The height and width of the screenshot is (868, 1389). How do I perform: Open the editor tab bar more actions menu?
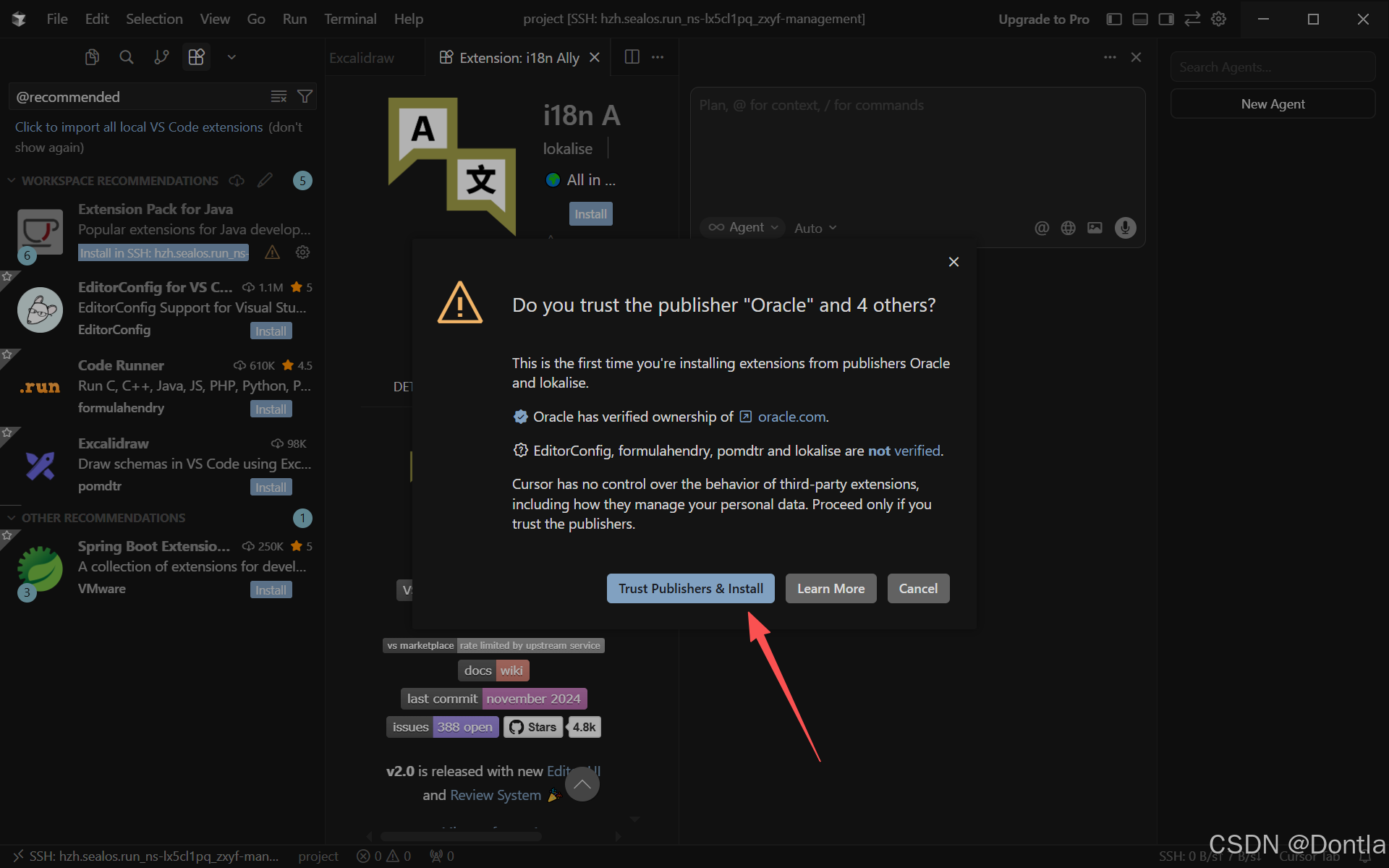tap(658, 57)
